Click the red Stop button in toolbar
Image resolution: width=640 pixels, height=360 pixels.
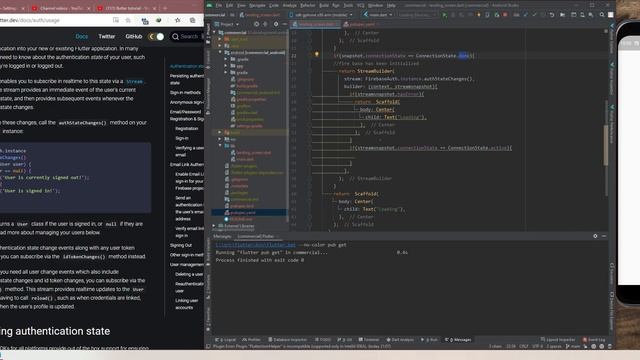(x=505, y=15)
